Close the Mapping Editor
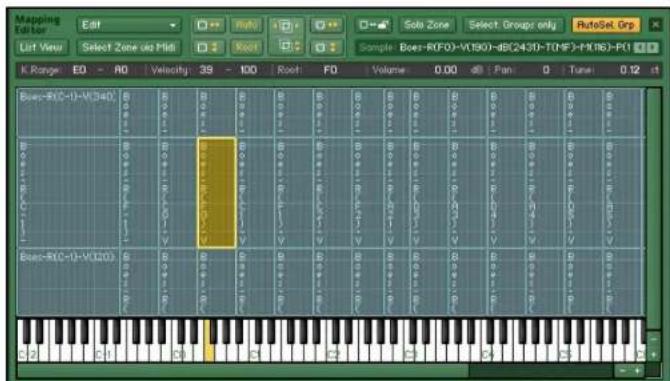The height and width of the screenshot is (381, 670). coord(655,25)
